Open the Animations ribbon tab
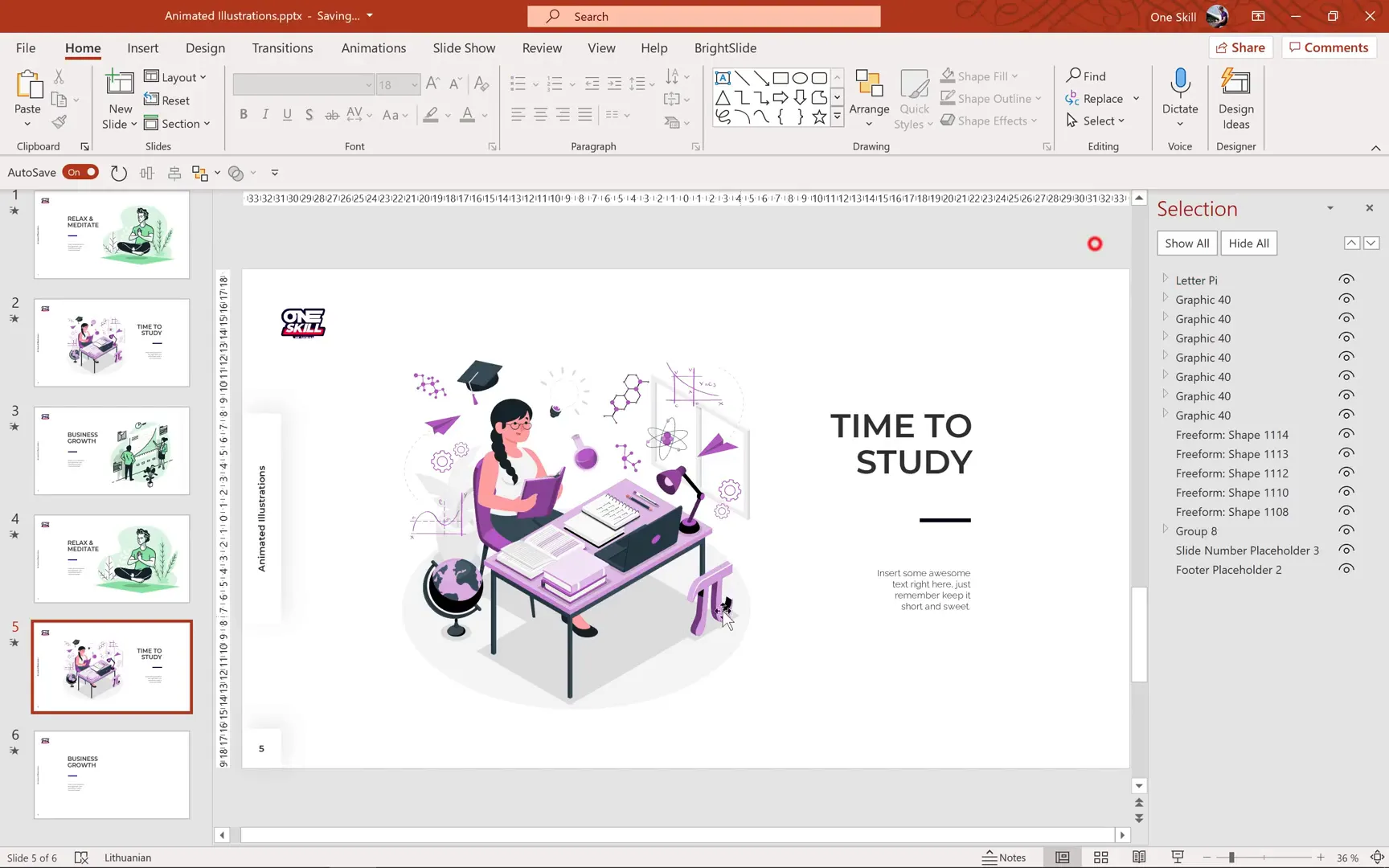 click(373, 48)
